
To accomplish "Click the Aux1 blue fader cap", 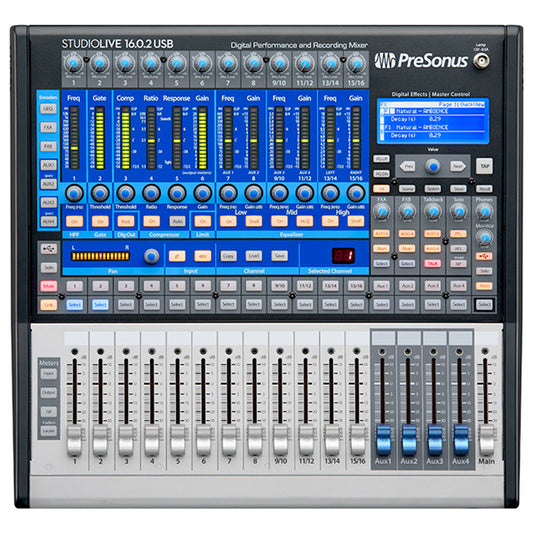I will 383,440.
